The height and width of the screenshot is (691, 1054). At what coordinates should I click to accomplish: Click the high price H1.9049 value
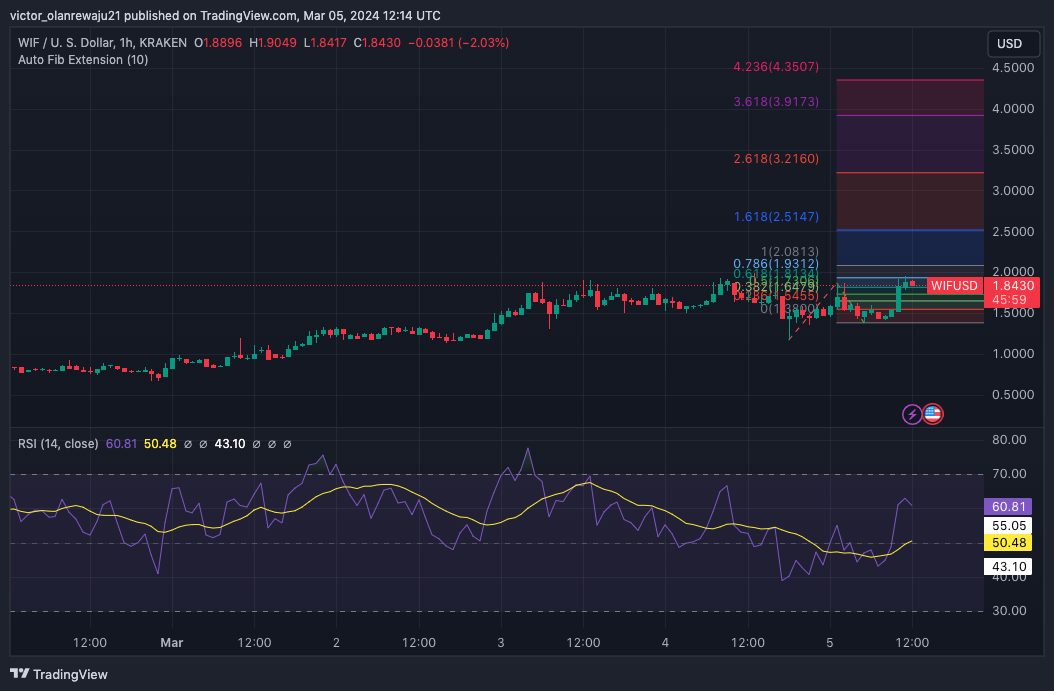[x=273, y=42]
